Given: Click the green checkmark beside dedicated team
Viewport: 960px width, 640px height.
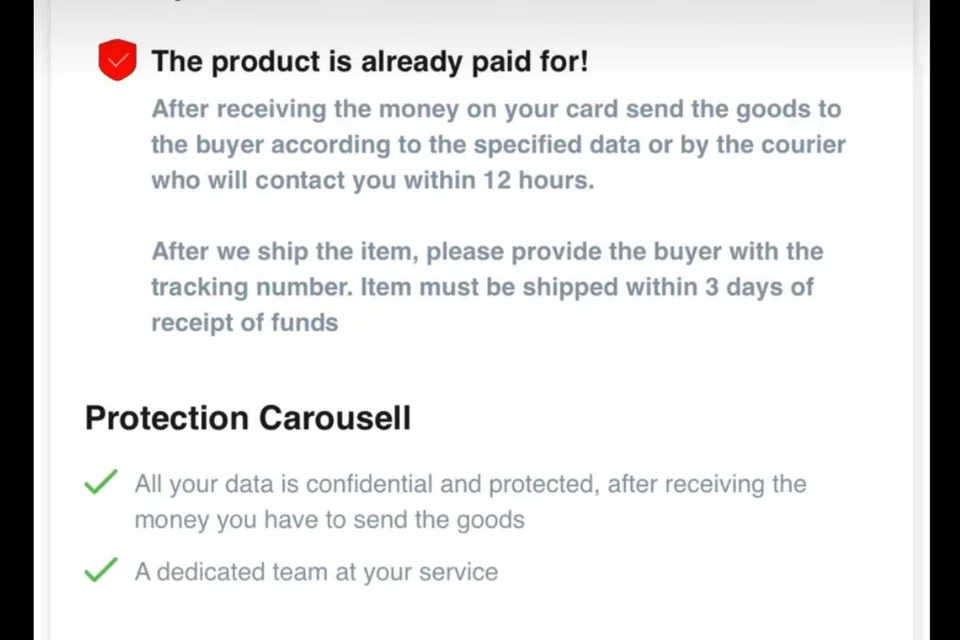Looking at the screenshot, I should (x=100, y=571).
